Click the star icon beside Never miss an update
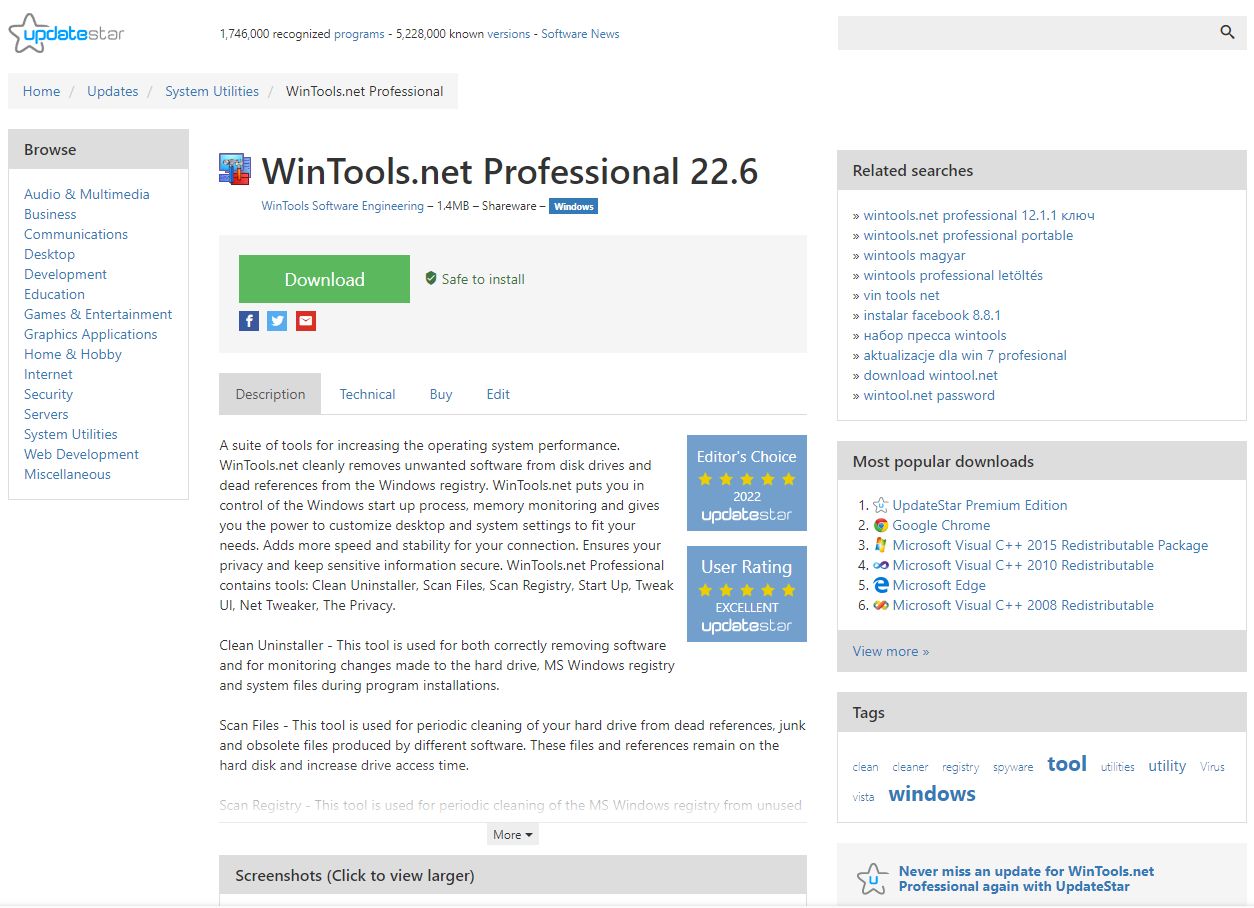1254x908 pixels. tap(872, 879)
